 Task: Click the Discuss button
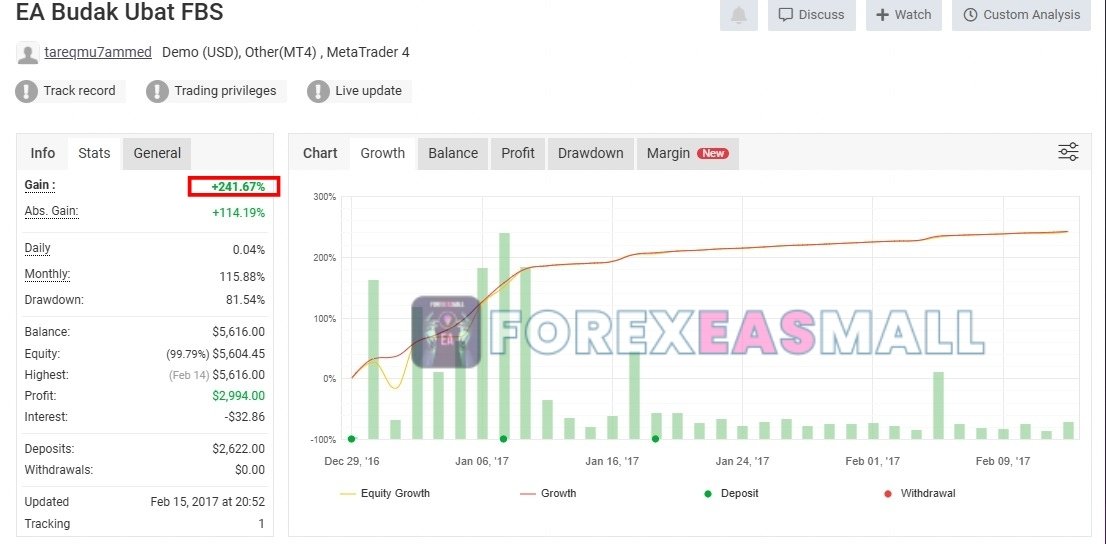point(811,15)
